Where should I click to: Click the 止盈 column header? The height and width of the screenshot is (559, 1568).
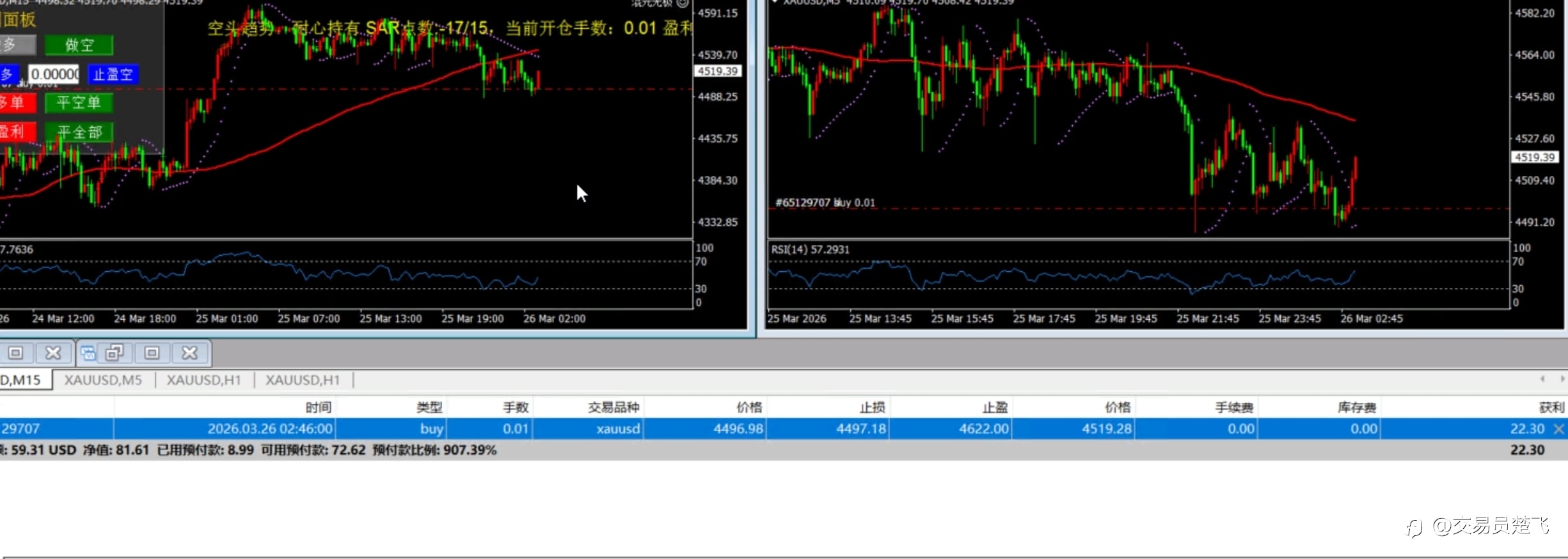click(x=995, y=407)
